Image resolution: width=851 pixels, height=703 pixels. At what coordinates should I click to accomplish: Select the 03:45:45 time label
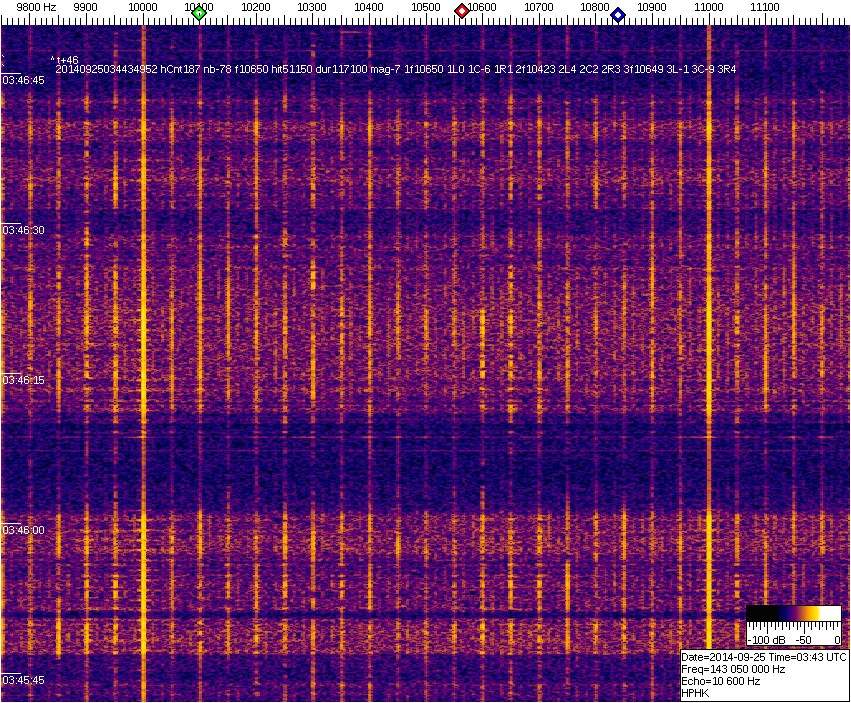(x=23, y=680)
